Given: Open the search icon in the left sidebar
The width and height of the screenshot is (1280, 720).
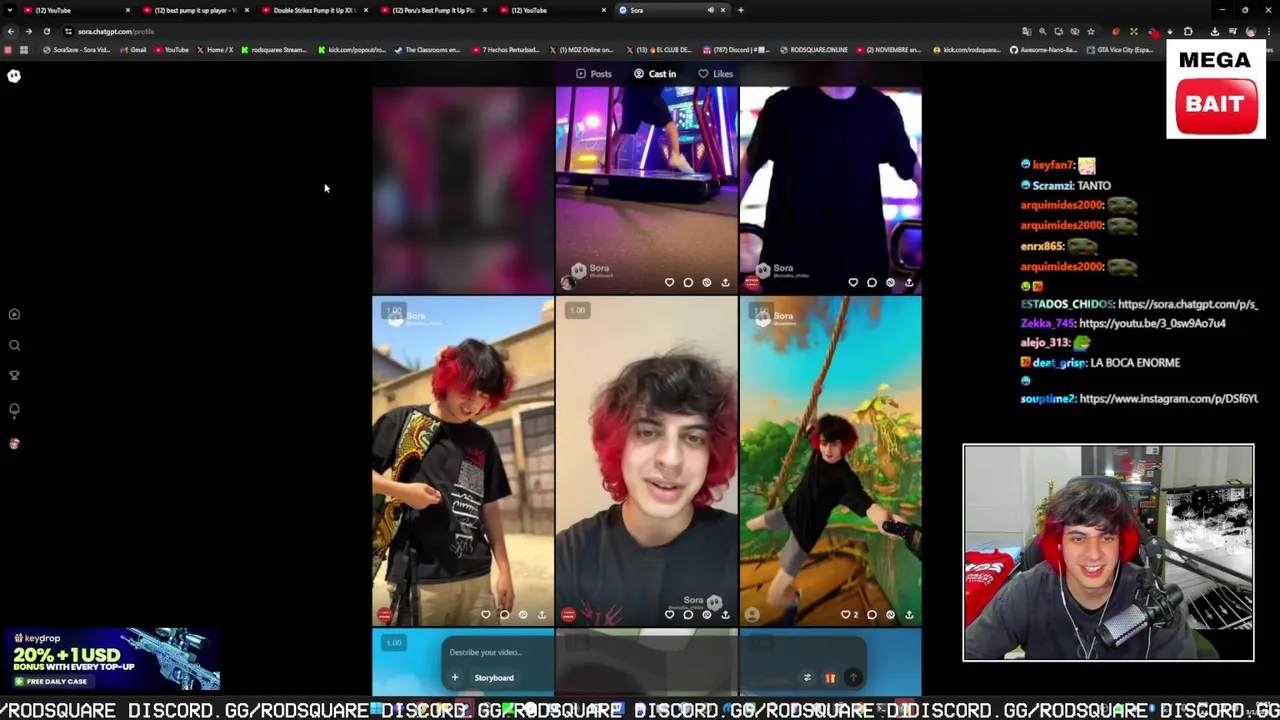Looking at the screenshot, I should click(x=14, y=345).
